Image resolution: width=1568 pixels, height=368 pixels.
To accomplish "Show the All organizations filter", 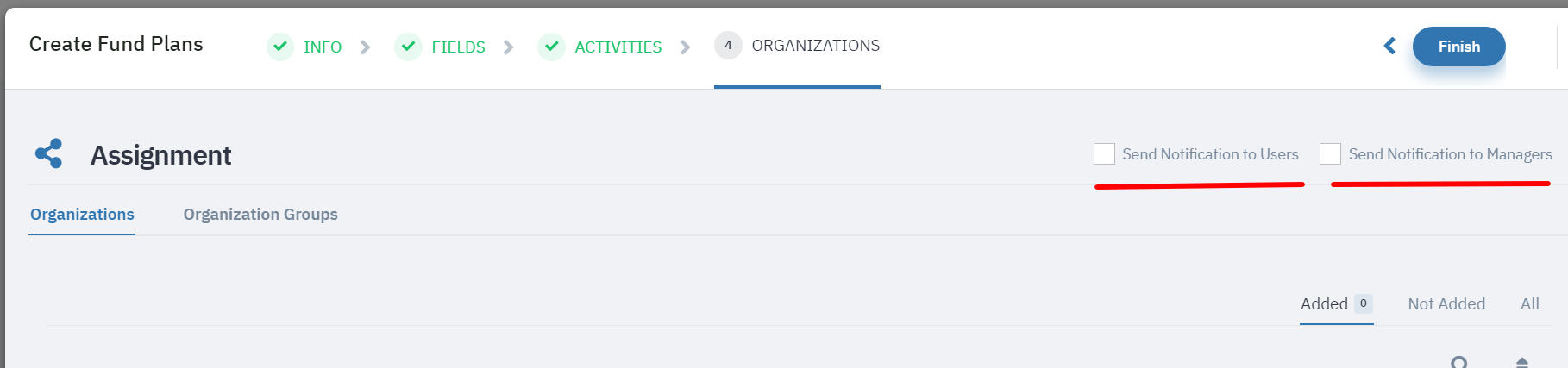I will coord(1530,303).
